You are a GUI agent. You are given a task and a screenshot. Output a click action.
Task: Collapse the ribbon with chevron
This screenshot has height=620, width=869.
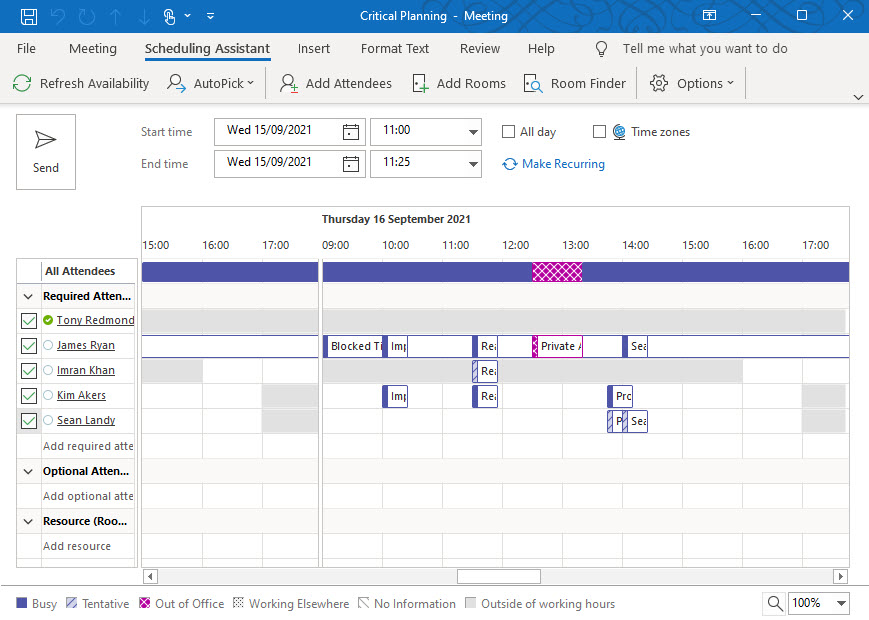tap(858, 97)
